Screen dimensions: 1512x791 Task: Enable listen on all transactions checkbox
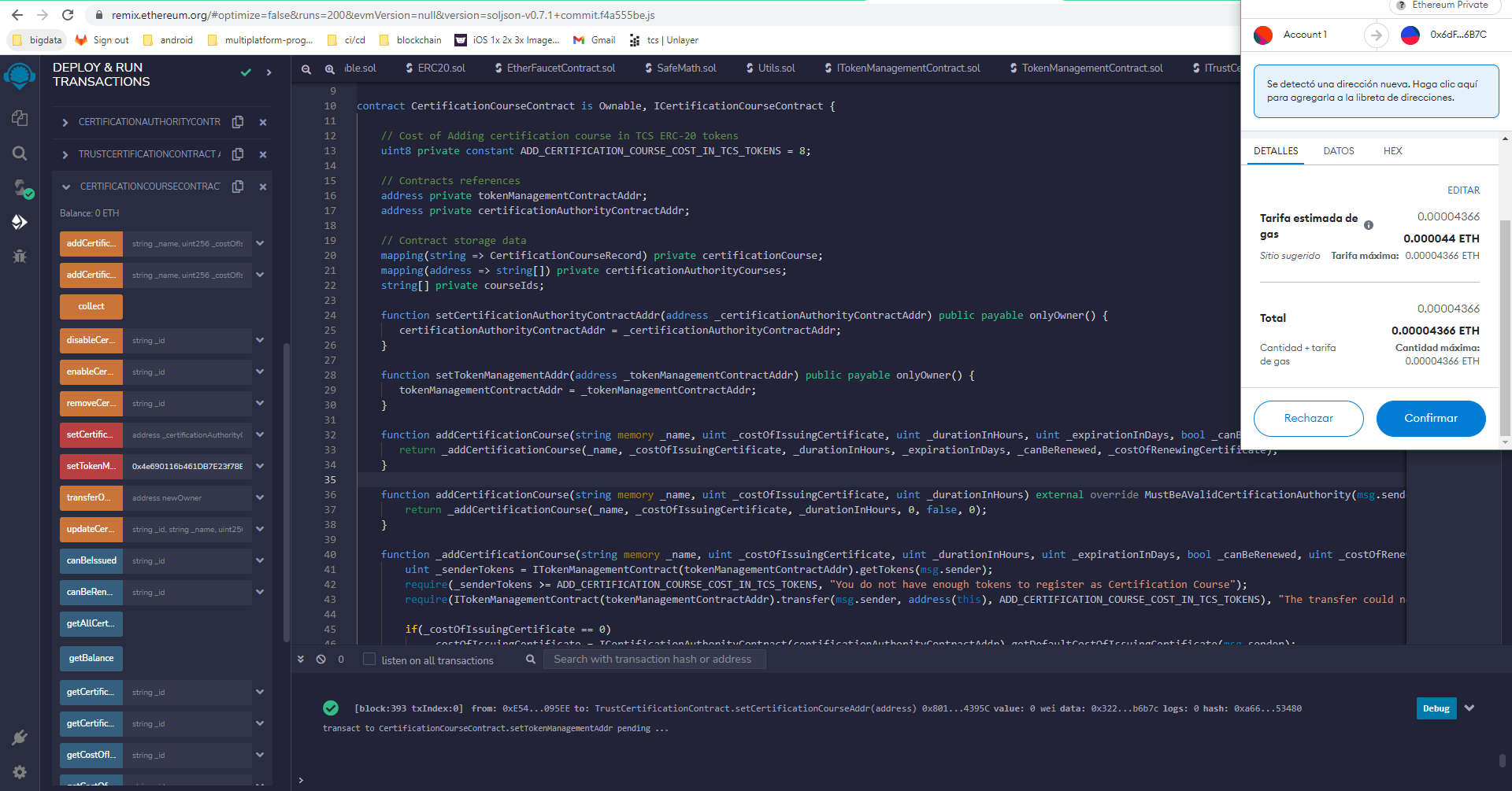369,660
